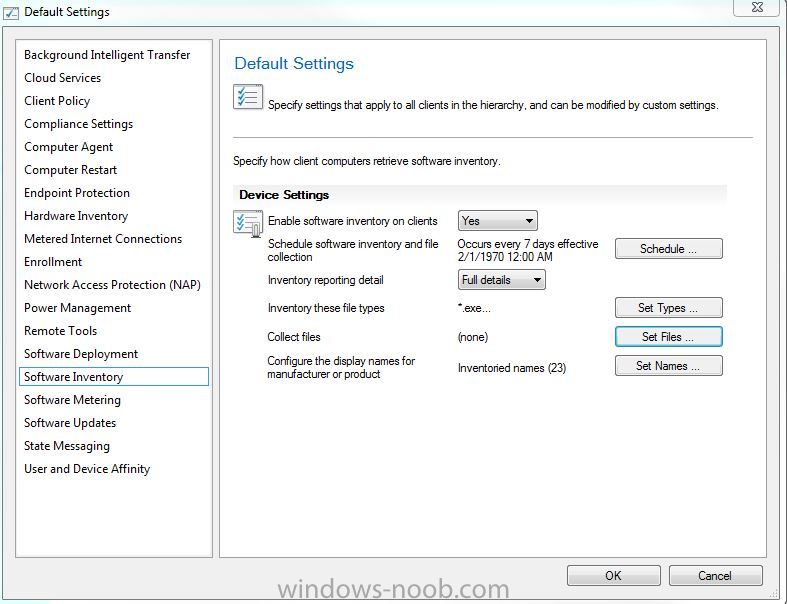Confirm settings with OK button
The height and width of the screenshot is (604, 787).
coord(613,575)
